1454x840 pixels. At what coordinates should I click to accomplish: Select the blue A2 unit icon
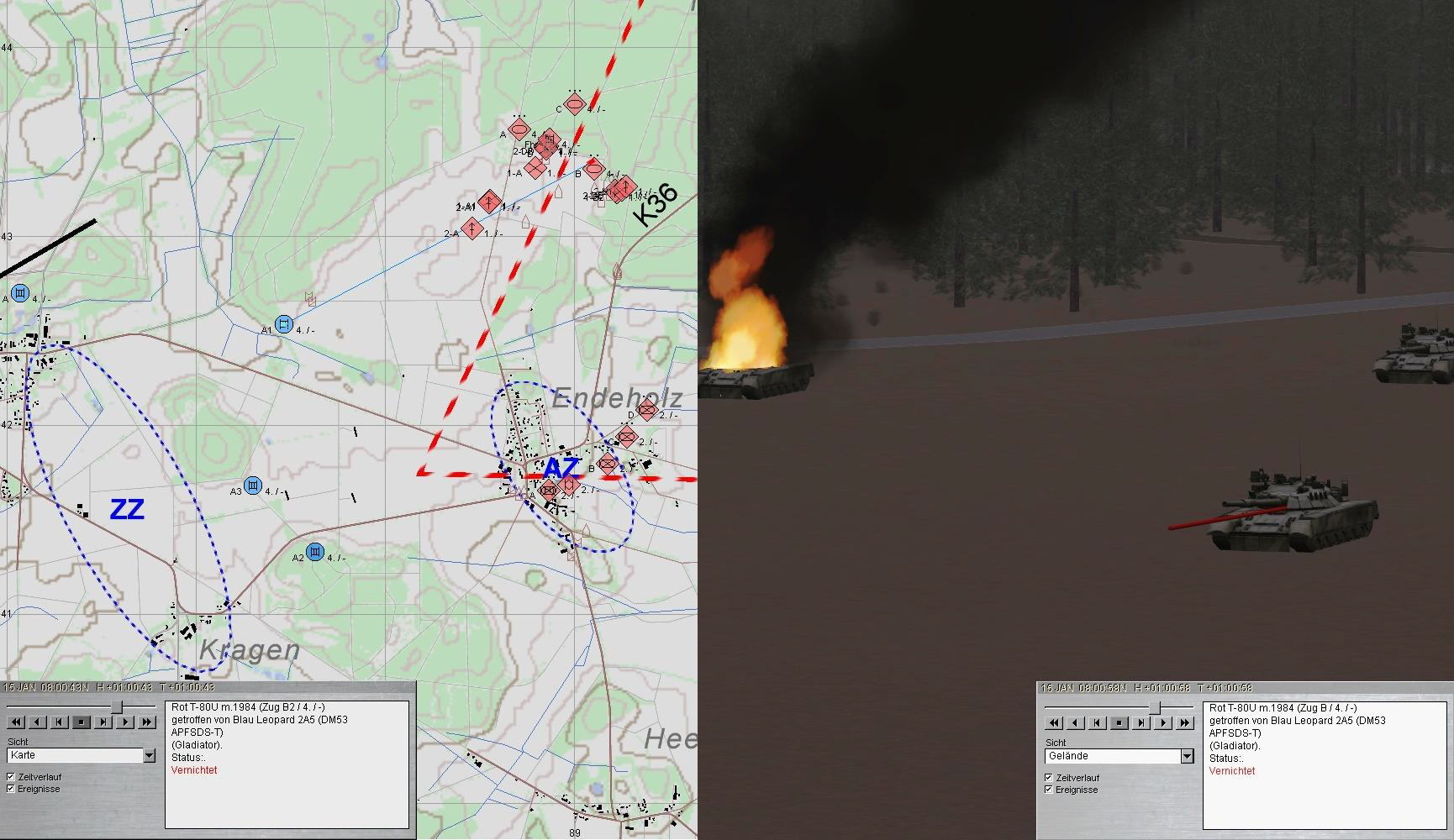click(x=315, y=552)
